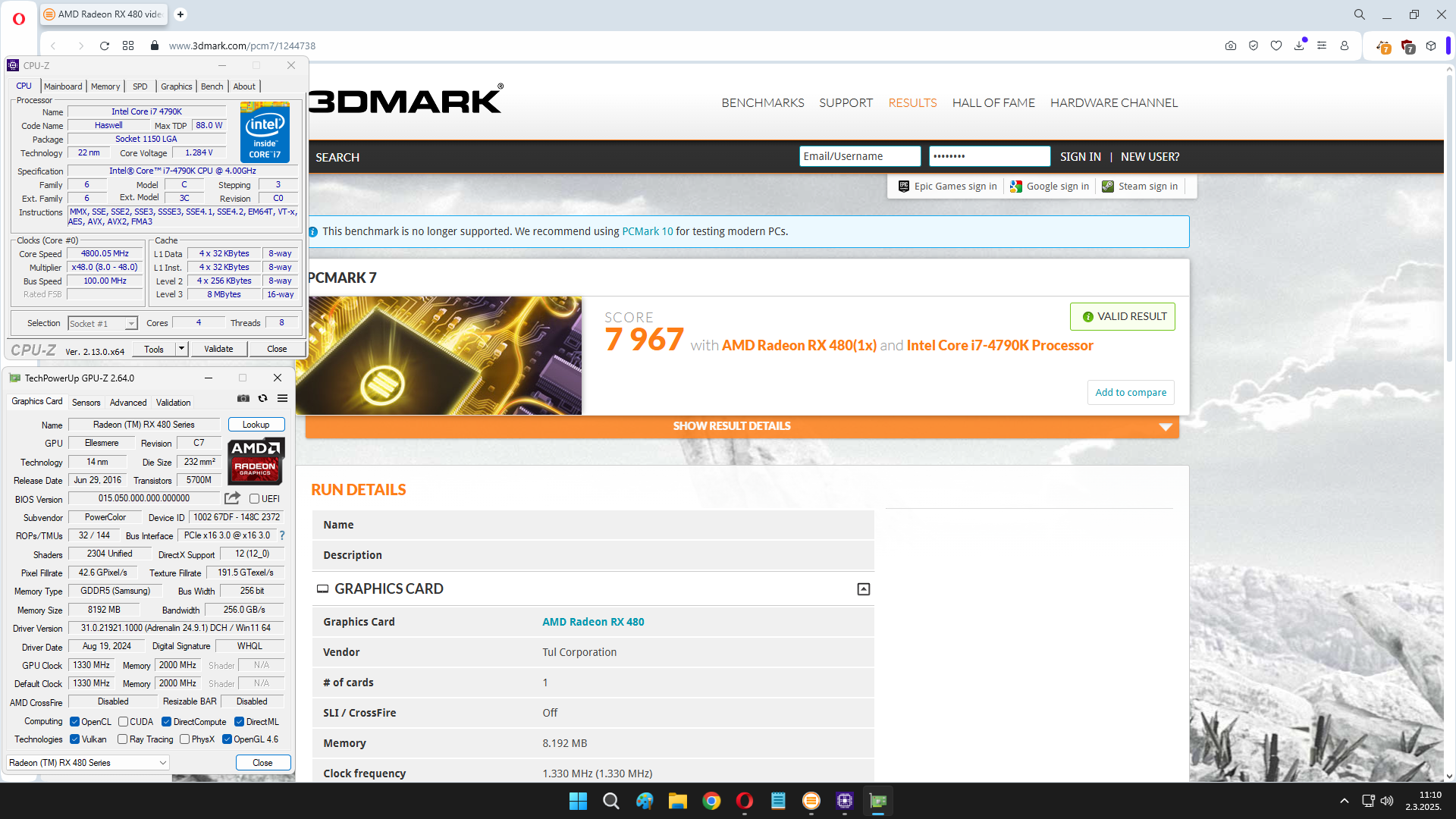Viewport: 1456px width, 819px height.
Task: Open GPU-Z Validation tab
Action: click(x=173, y=403)
